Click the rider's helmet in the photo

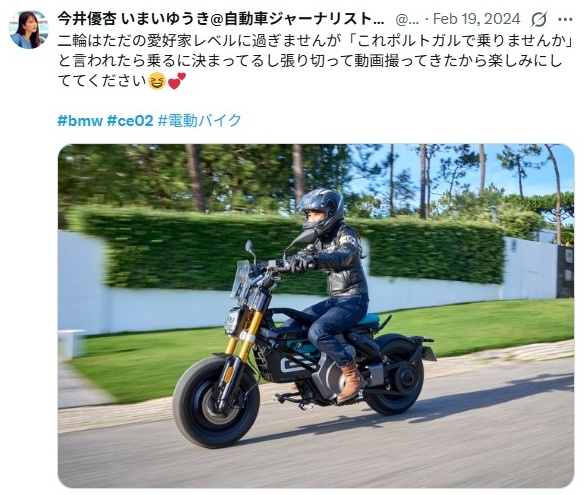pyautogui.click(x=321, y=210)
